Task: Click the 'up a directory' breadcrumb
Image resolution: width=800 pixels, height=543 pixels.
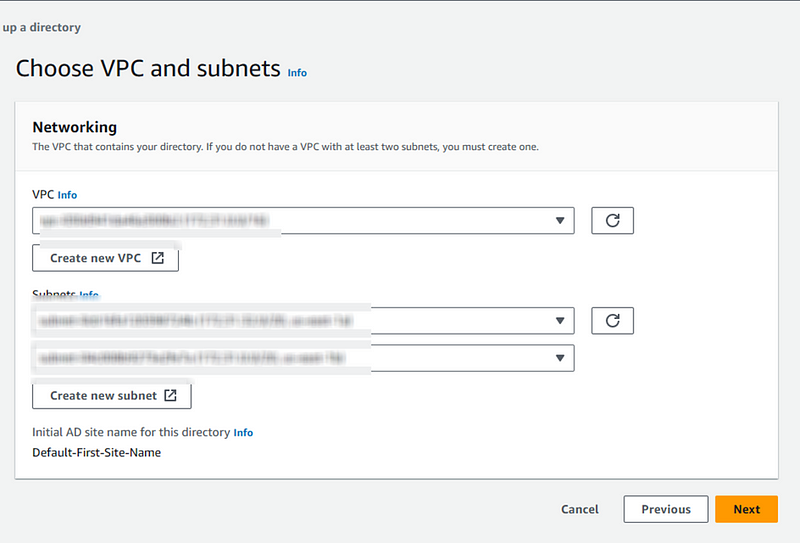Action: (41, 28)
